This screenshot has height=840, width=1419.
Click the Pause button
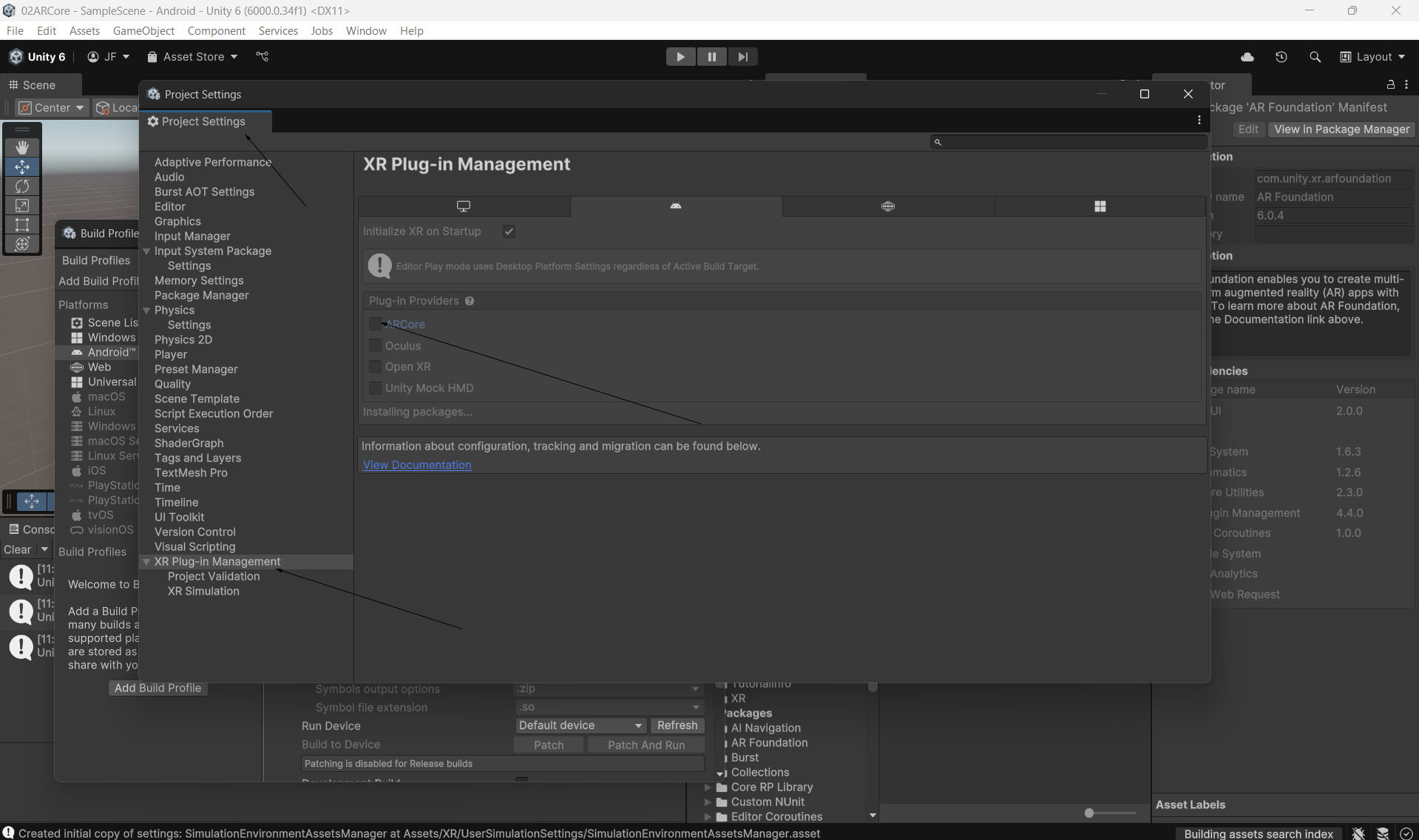711,57
